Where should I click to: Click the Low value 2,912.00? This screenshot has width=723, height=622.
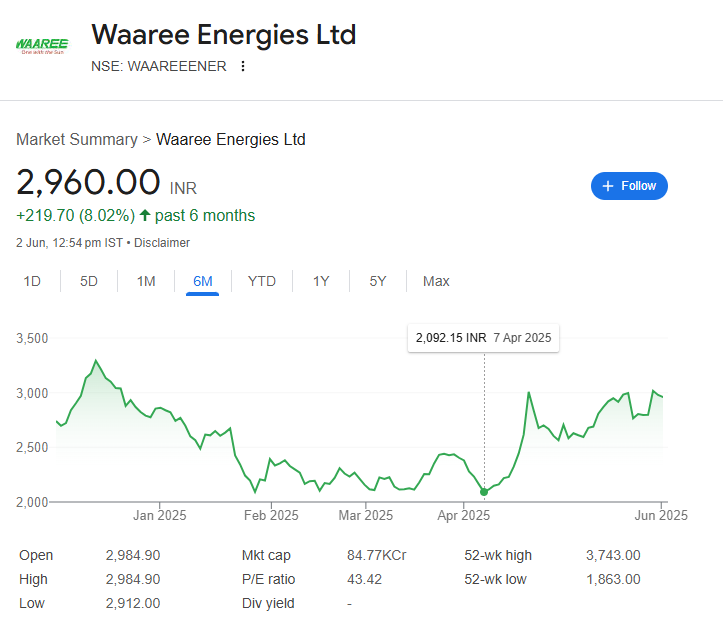click(x=133, y=603)
